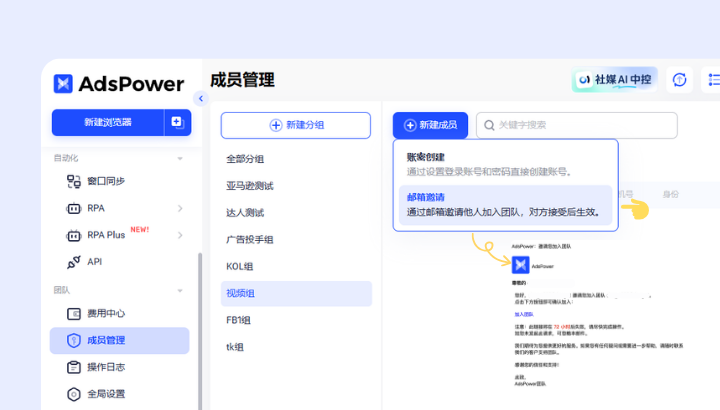Click the 成员管理 shield icon
The image size is (720, 410).
pos(73,340)
